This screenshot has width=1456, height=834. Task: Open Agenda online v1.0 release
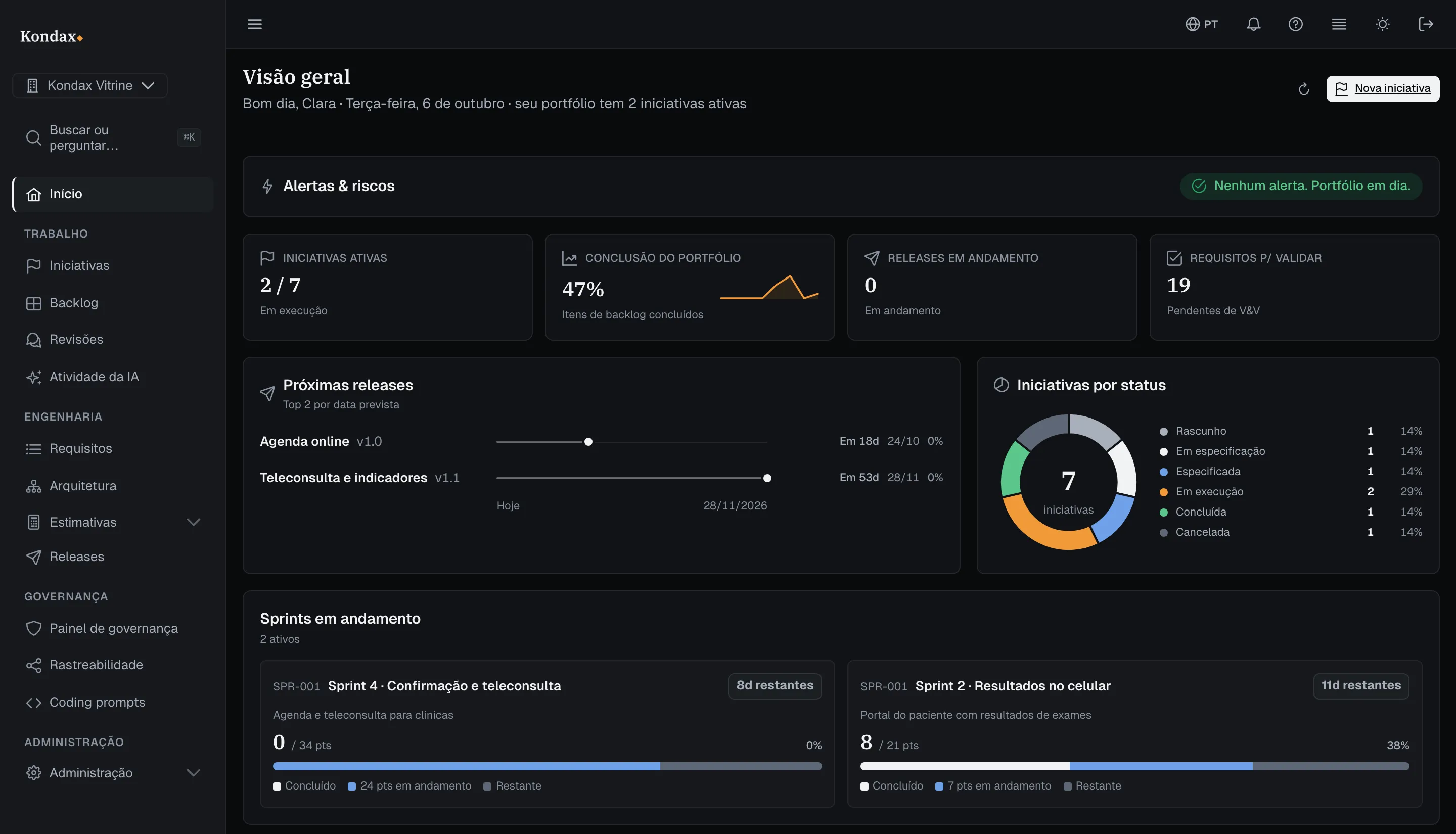coord(602,442)
